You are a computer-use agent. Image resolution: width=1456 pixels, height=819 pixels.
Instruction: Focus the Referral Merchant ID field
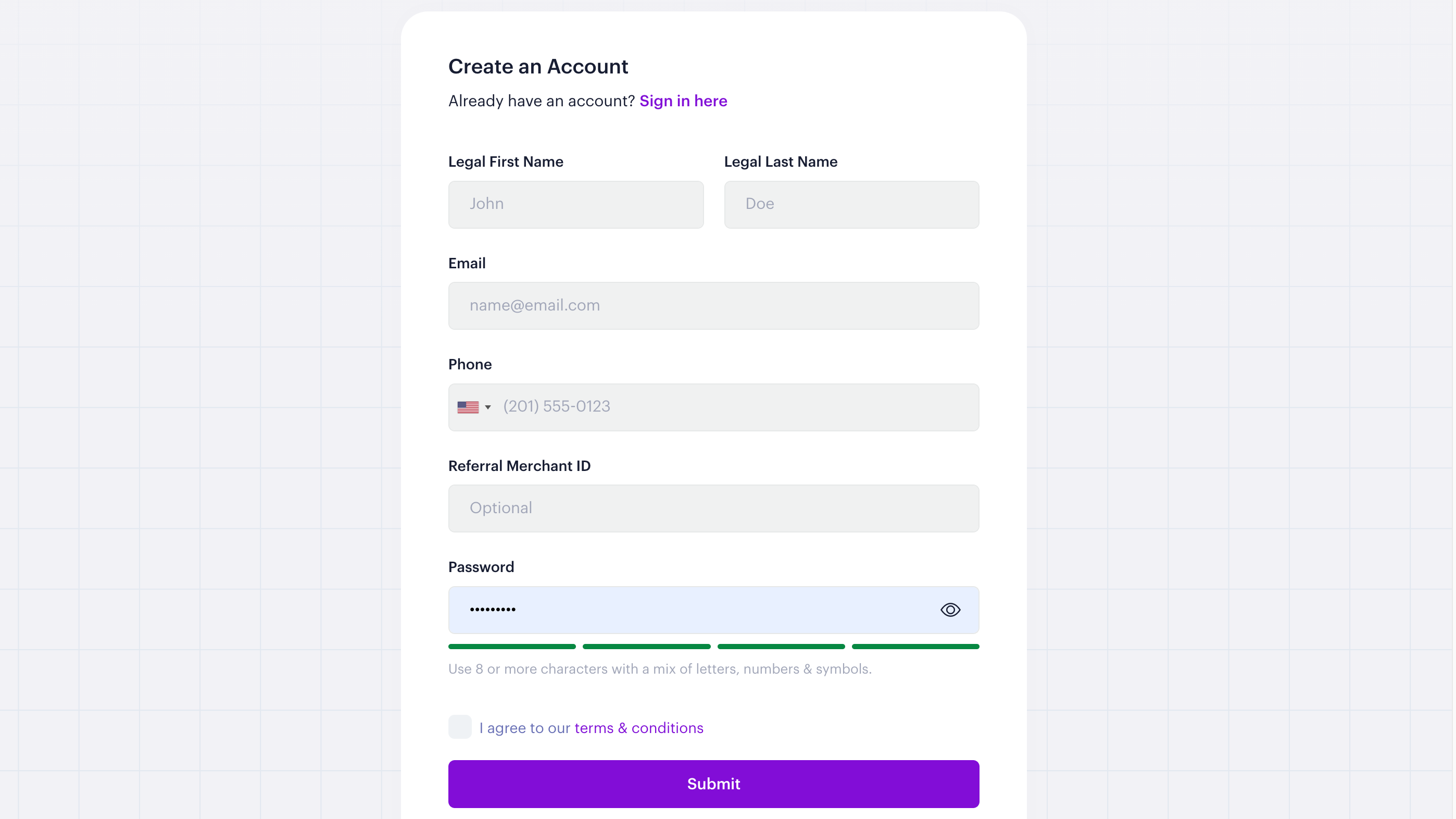point(713,508)
